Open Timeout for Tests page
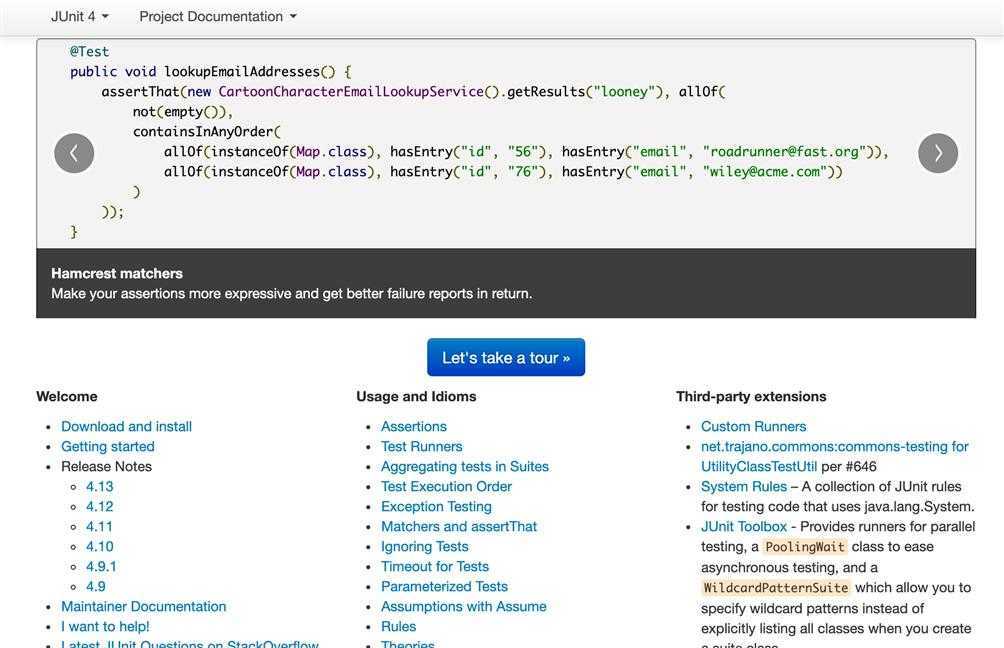This screenshot has height=648, width=1004. (435, 567)
